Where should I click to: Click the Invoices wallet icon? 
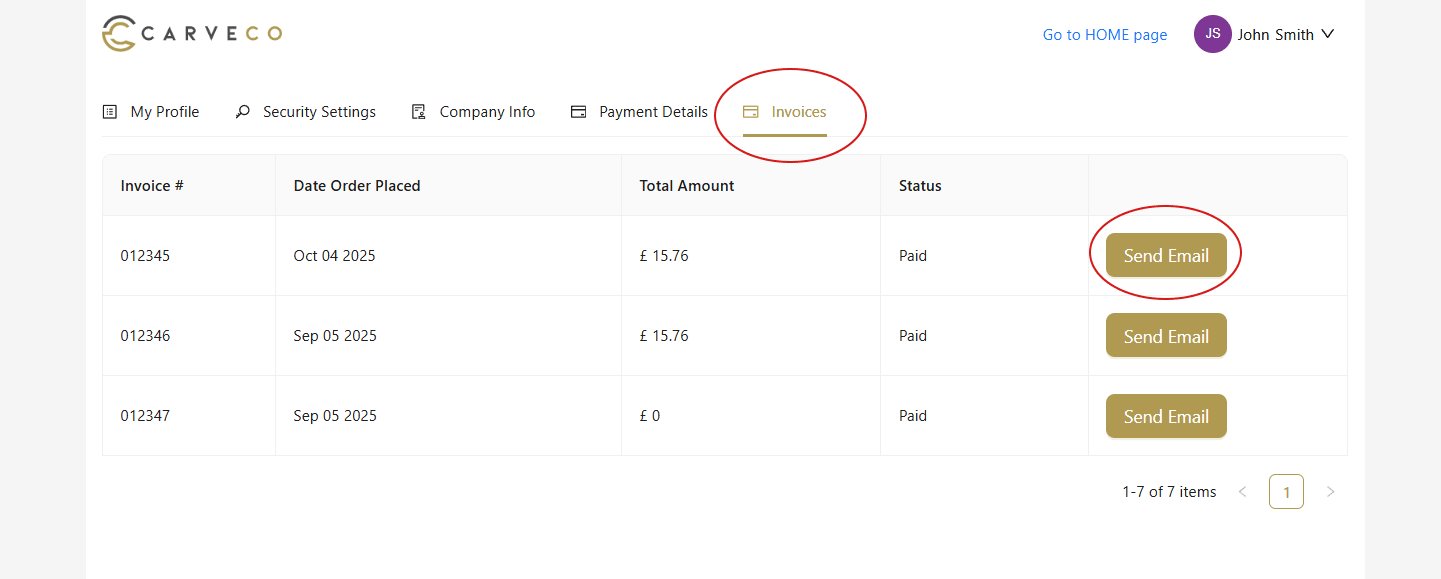(751, 112)
